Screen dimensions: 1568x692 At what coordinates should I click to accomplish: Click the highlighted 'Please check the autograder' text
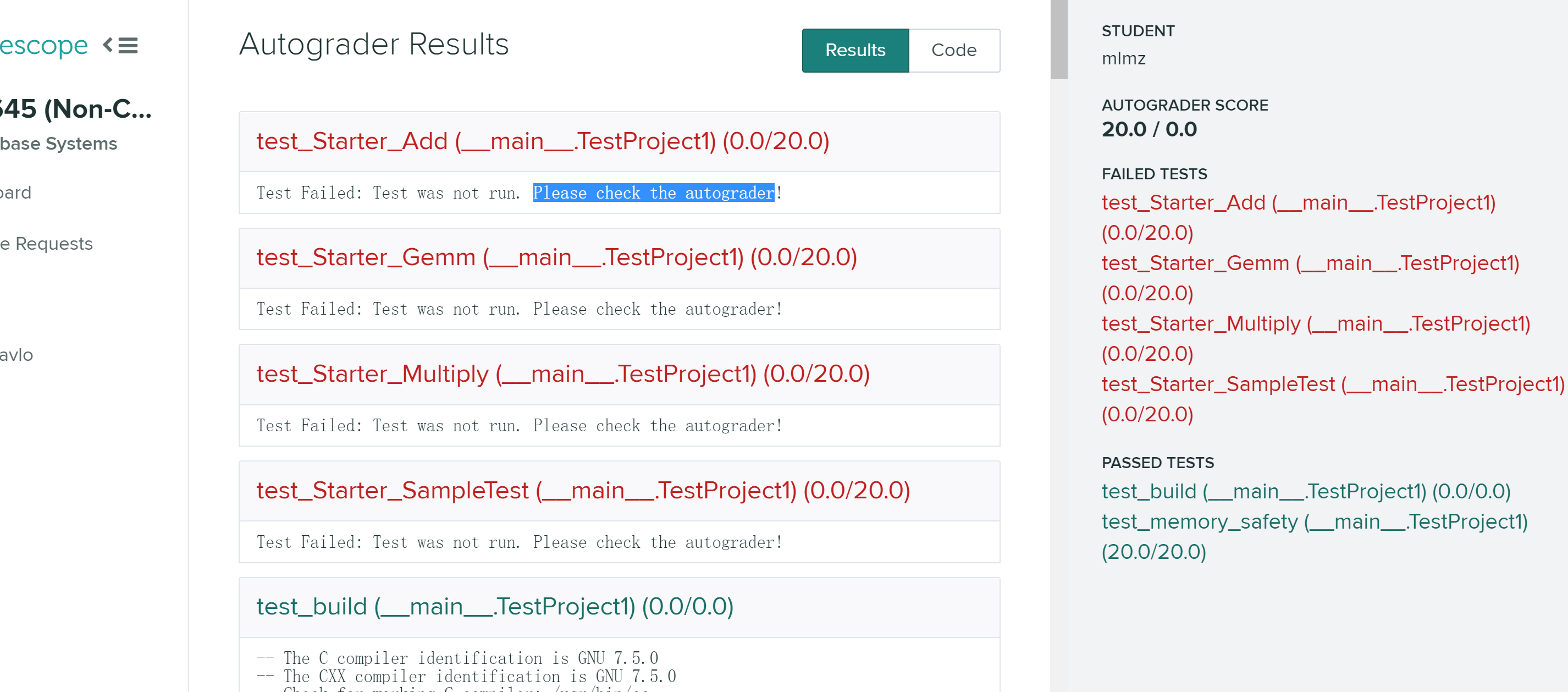pyautogui.click(x=653, y=193)
